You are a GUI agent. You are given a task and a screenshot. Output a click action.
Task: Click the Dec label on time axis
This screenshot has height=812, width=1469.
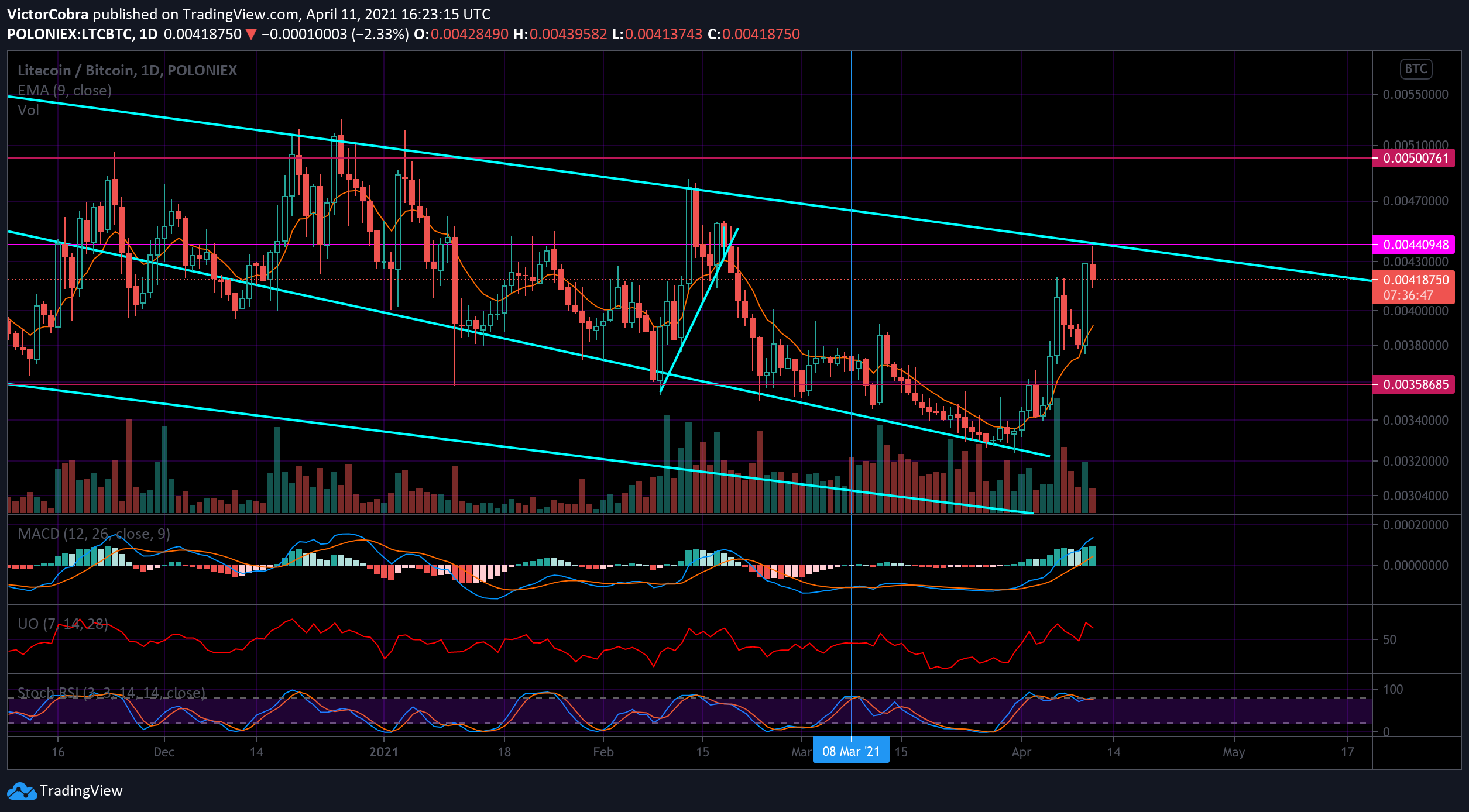click(x=164, y=752)
